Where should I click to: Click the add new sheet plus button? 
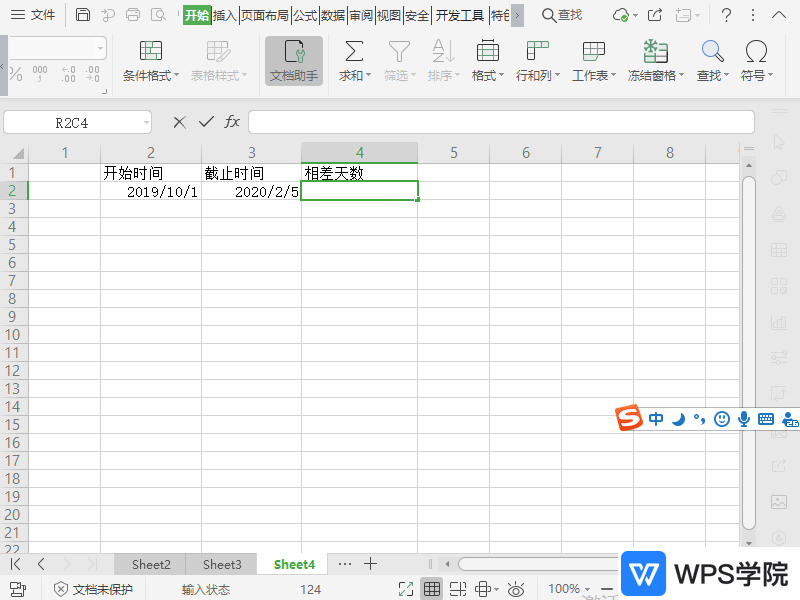click(370, 564)
